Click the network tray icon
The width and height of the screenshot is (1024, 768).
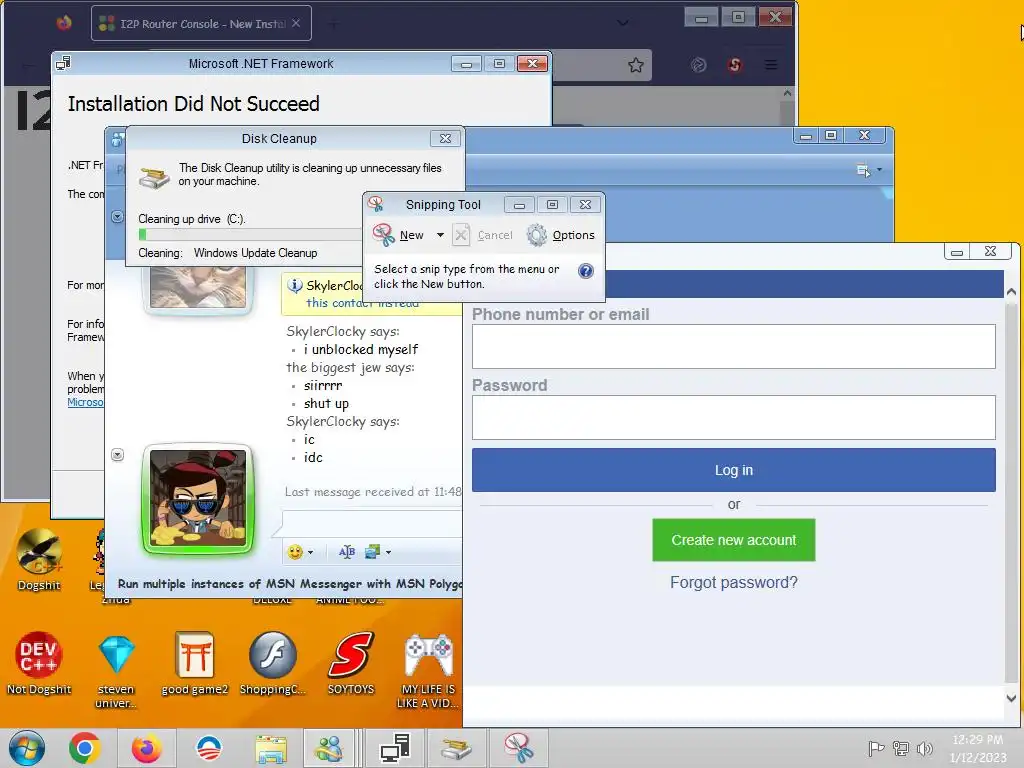[901, 748]
